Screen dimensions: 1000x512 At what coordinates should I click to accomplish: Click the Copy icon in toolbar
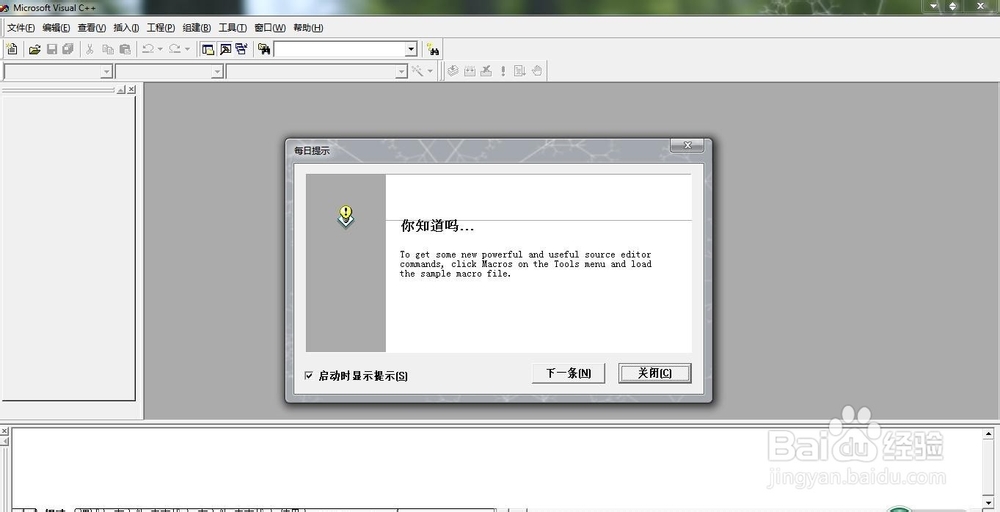click(x=108, y=49)
